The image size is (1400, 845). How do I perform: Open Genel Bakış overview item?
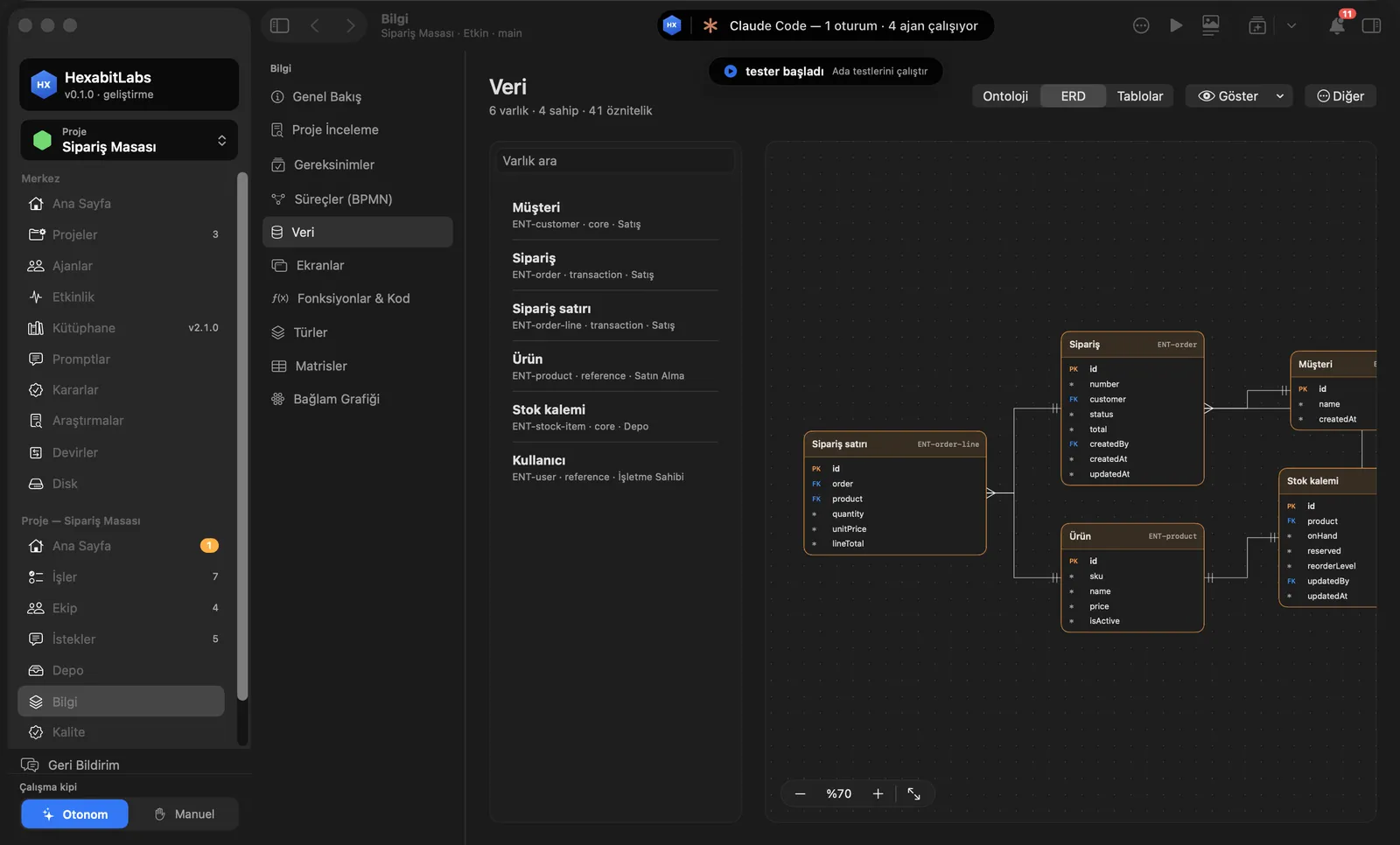[x=358, y=97]
